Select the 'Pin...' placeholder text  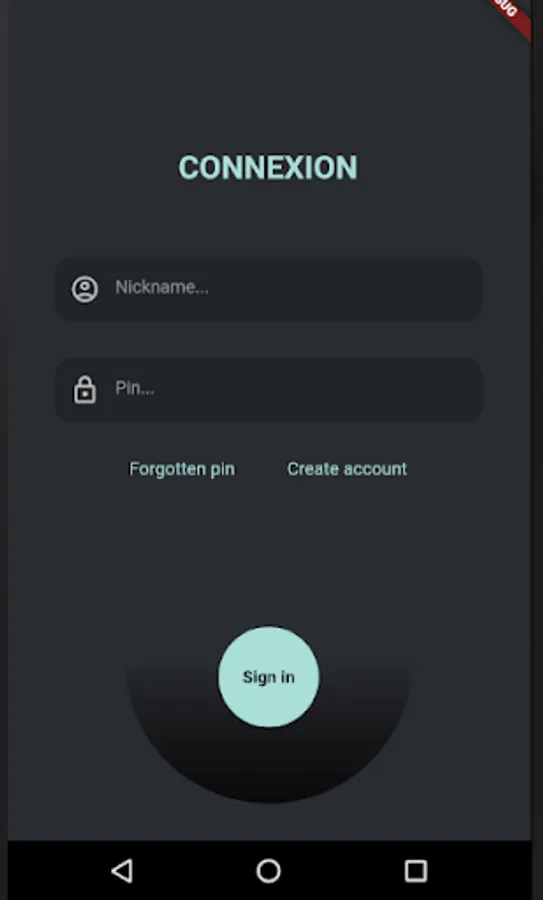point(135,389)
